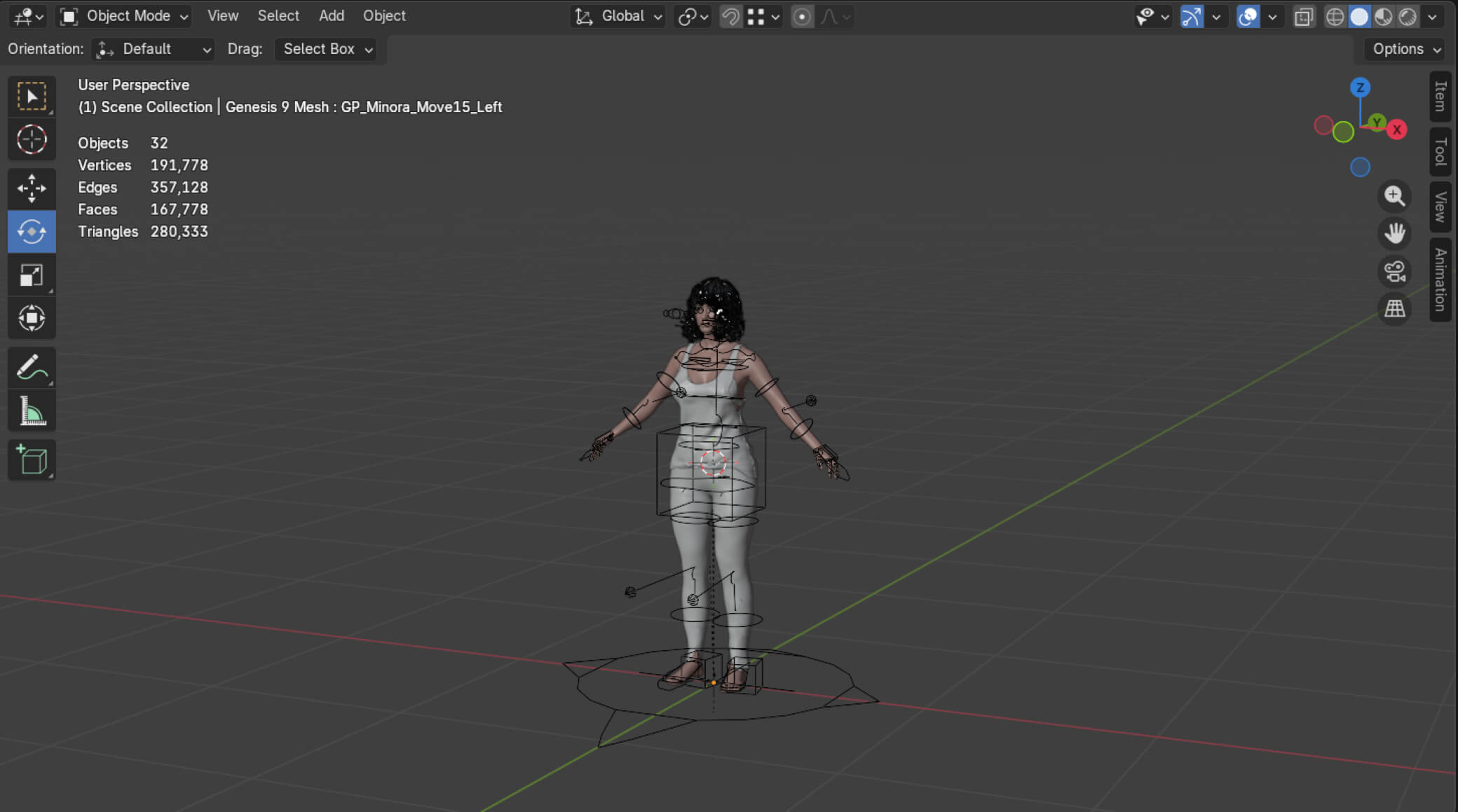Image resolution: width=1458 pixels, height=812 pixels.
Task: Choose the Measure ruler tool
Action: [x=32, y=411]
